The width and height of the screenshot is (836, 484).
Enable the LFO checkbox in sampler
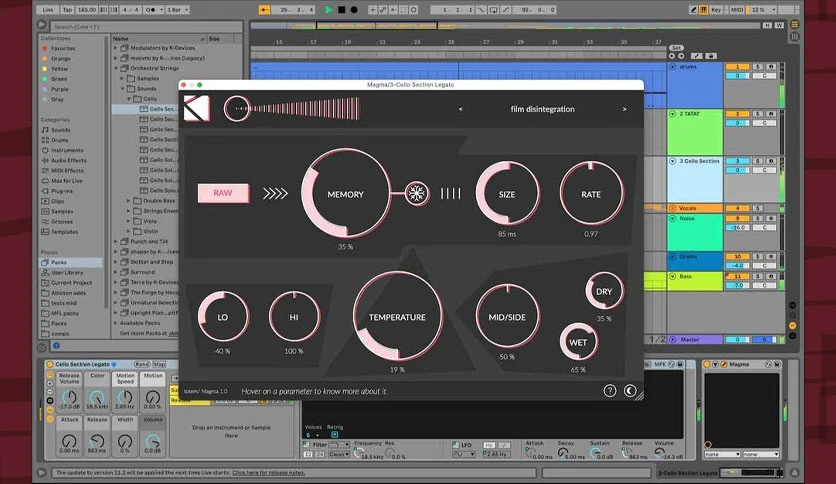point(455,444)
